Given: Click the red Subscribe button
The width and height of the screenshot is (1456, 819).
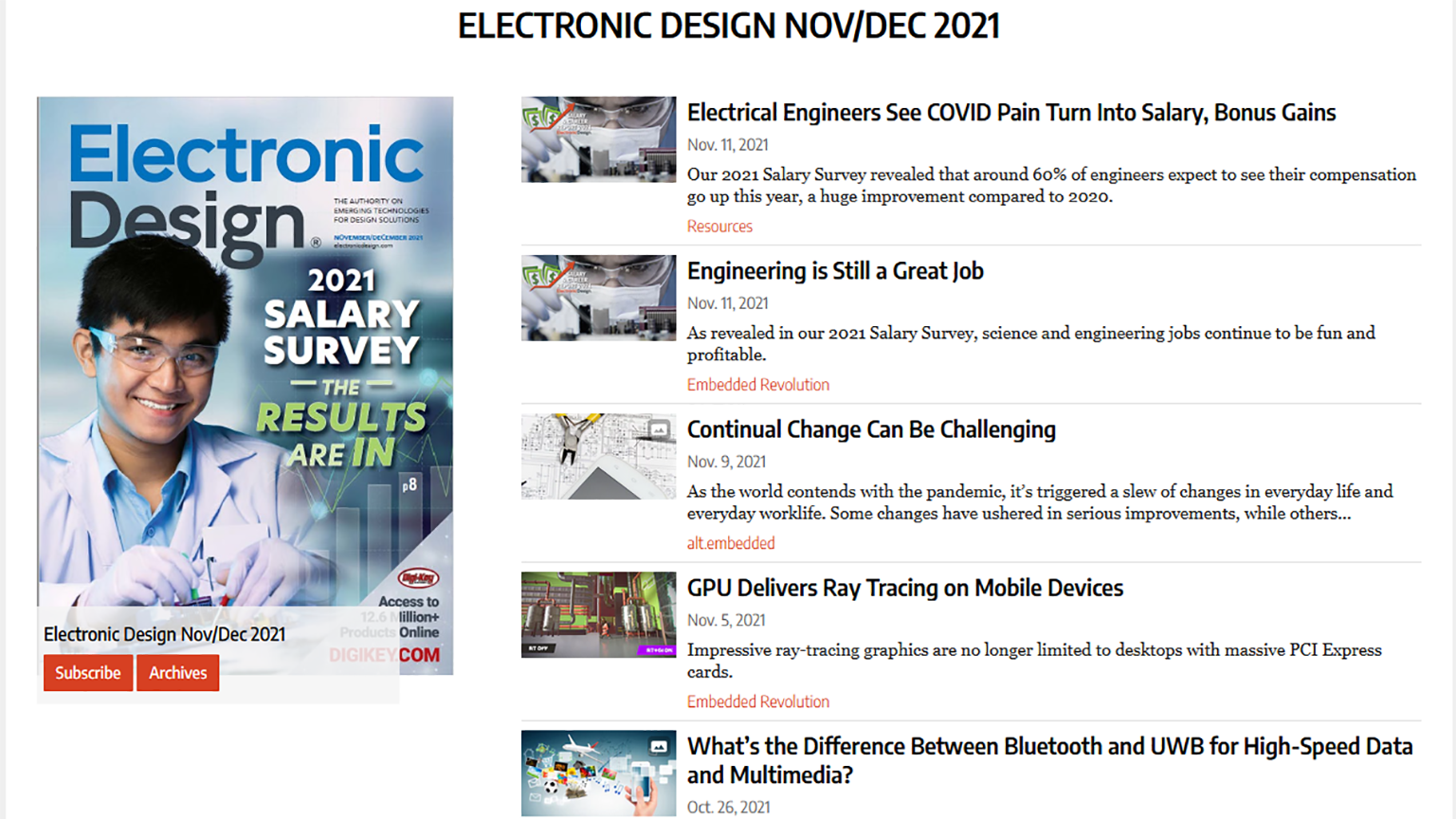Looking at the screenshot, I should point(87,673).
